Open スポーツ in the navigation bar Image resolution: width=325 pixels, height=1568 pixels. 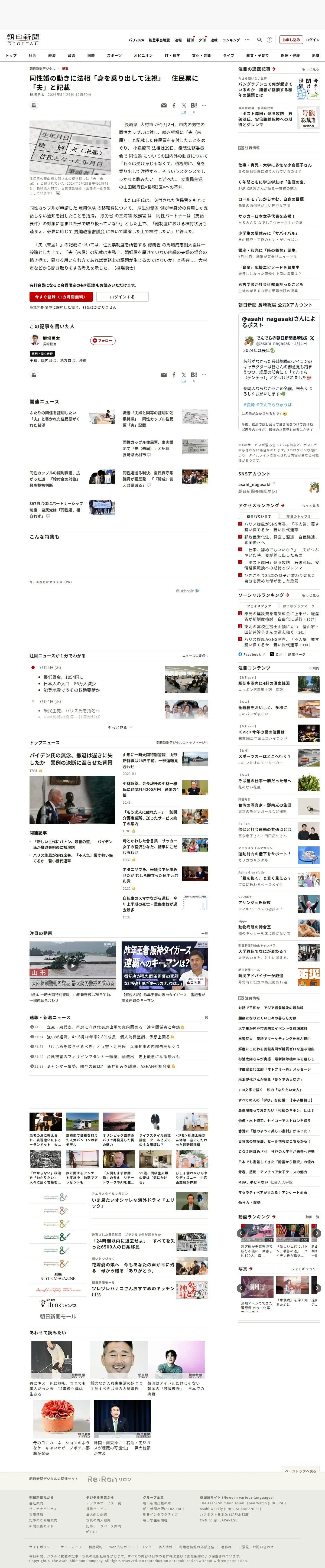(114, 56)
